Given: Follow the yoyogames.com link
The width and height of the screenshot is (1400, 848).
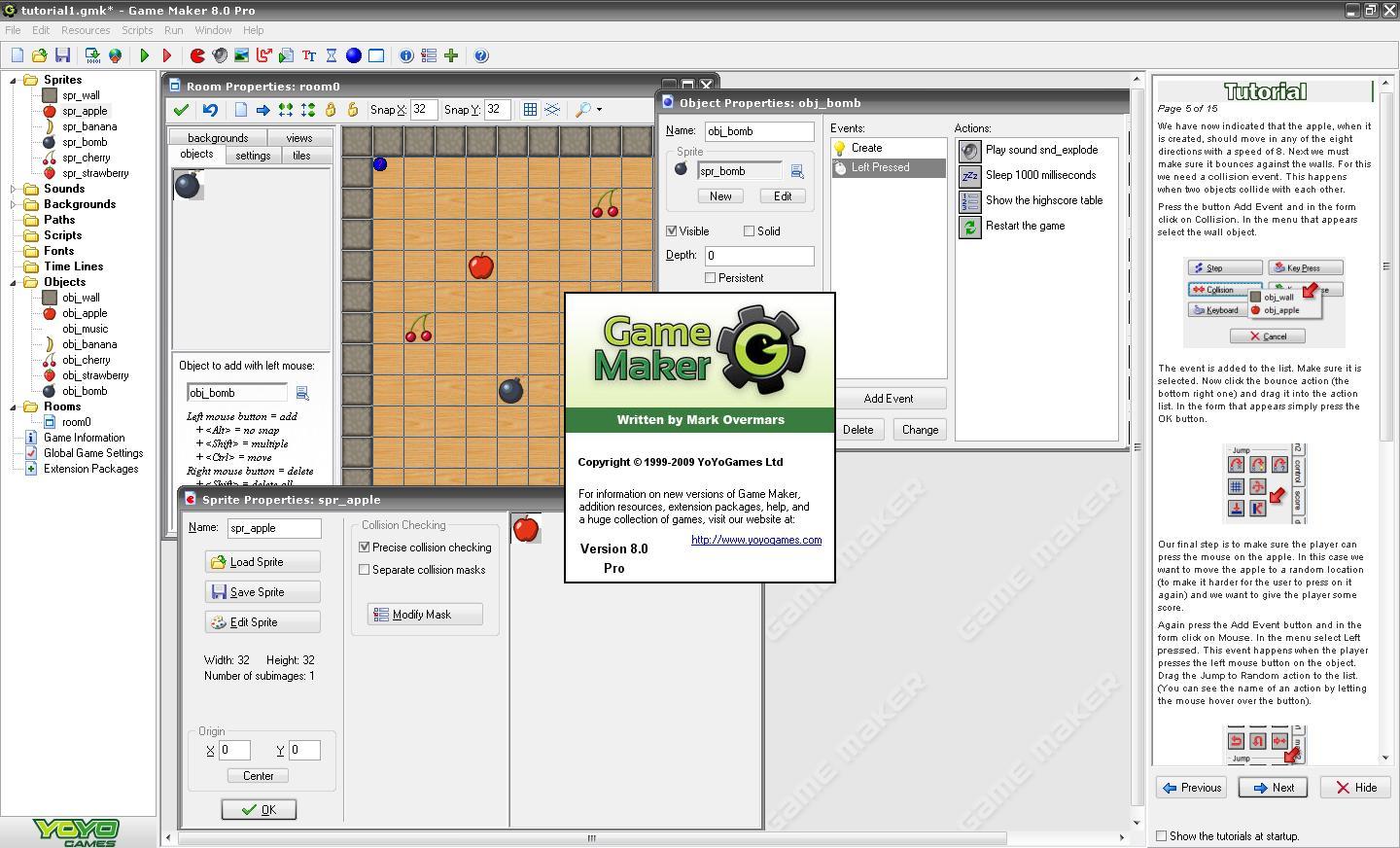Looking at the screenshot, I should (x=755, y=540).
